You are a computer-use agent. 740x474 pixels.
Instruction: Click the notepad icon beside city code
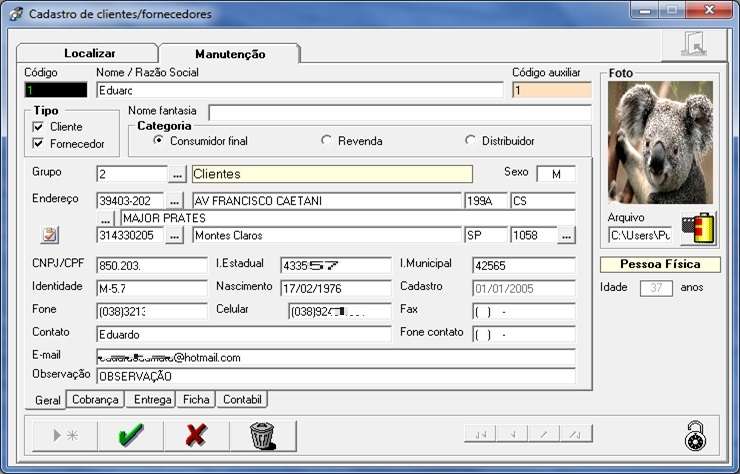tap(49, 235)
